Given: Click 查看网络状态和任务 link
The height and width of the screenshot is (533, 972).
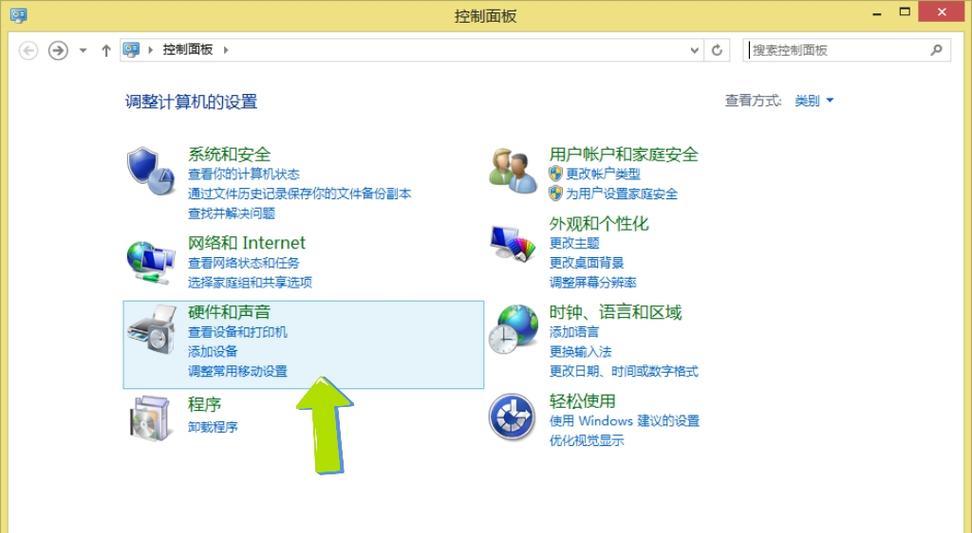Looking at the screenshot, I should pos(244,263).
